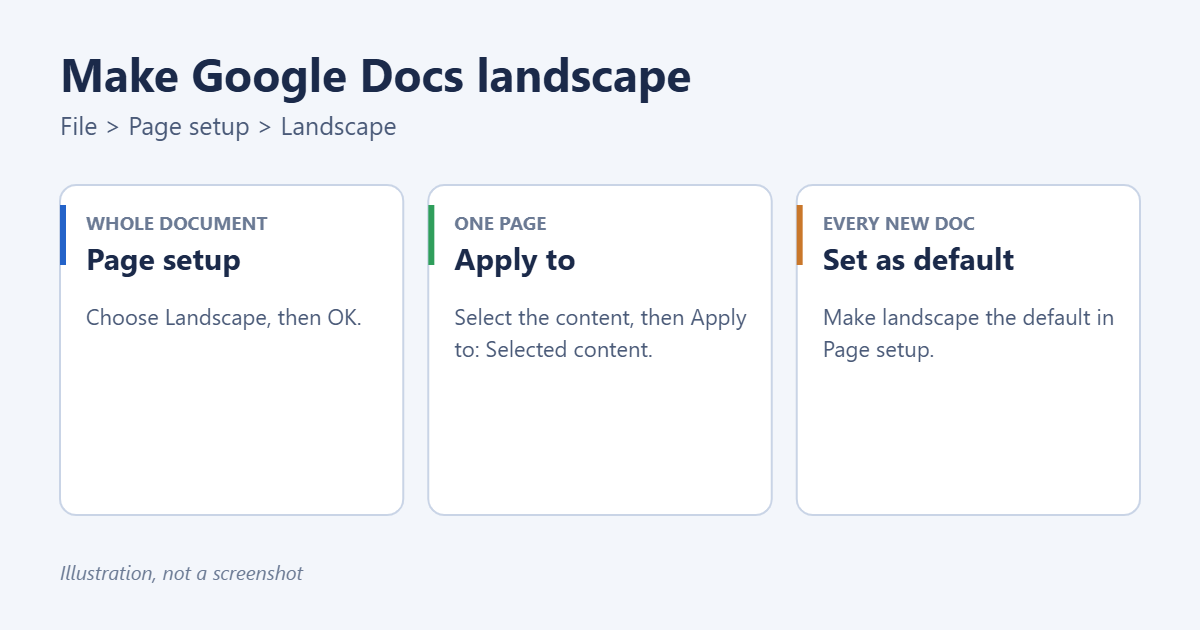Viewport: 1200px width, 630px height.
Task: Select the 'Apply to' card title
Action: (x=515, y=260)
